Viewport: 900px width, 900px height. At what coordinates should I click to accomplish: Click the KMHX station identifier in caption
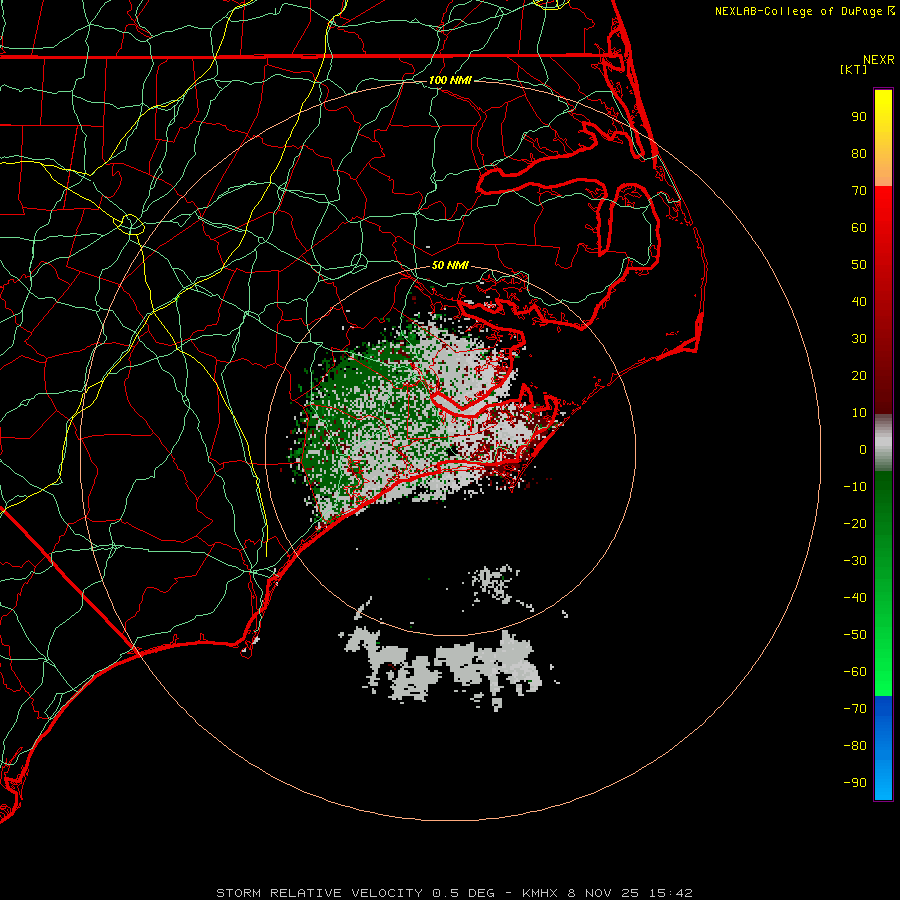tap(540, 893)
